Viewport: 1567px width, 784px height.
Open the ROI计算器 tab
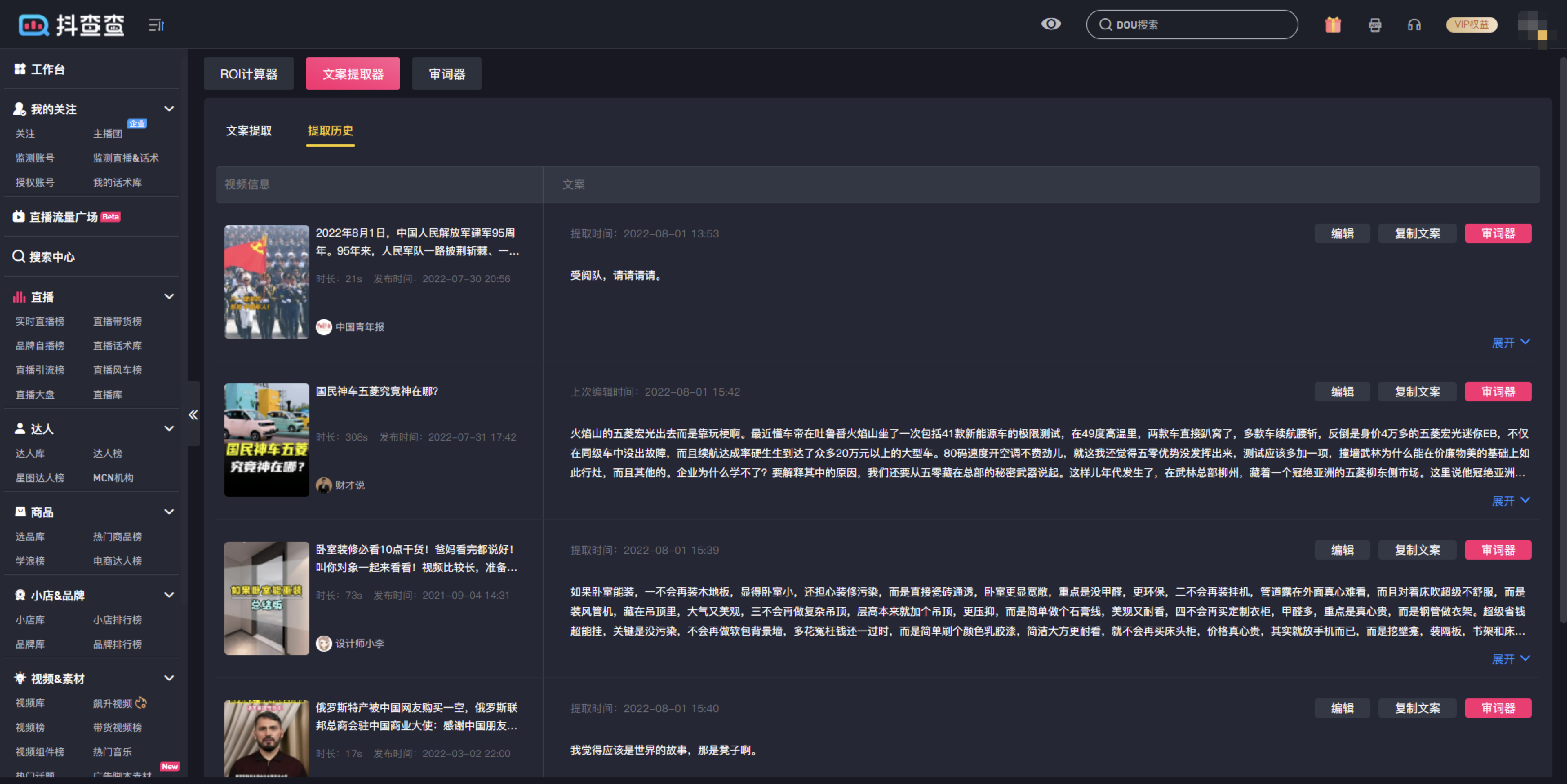(x=249, y=74)
